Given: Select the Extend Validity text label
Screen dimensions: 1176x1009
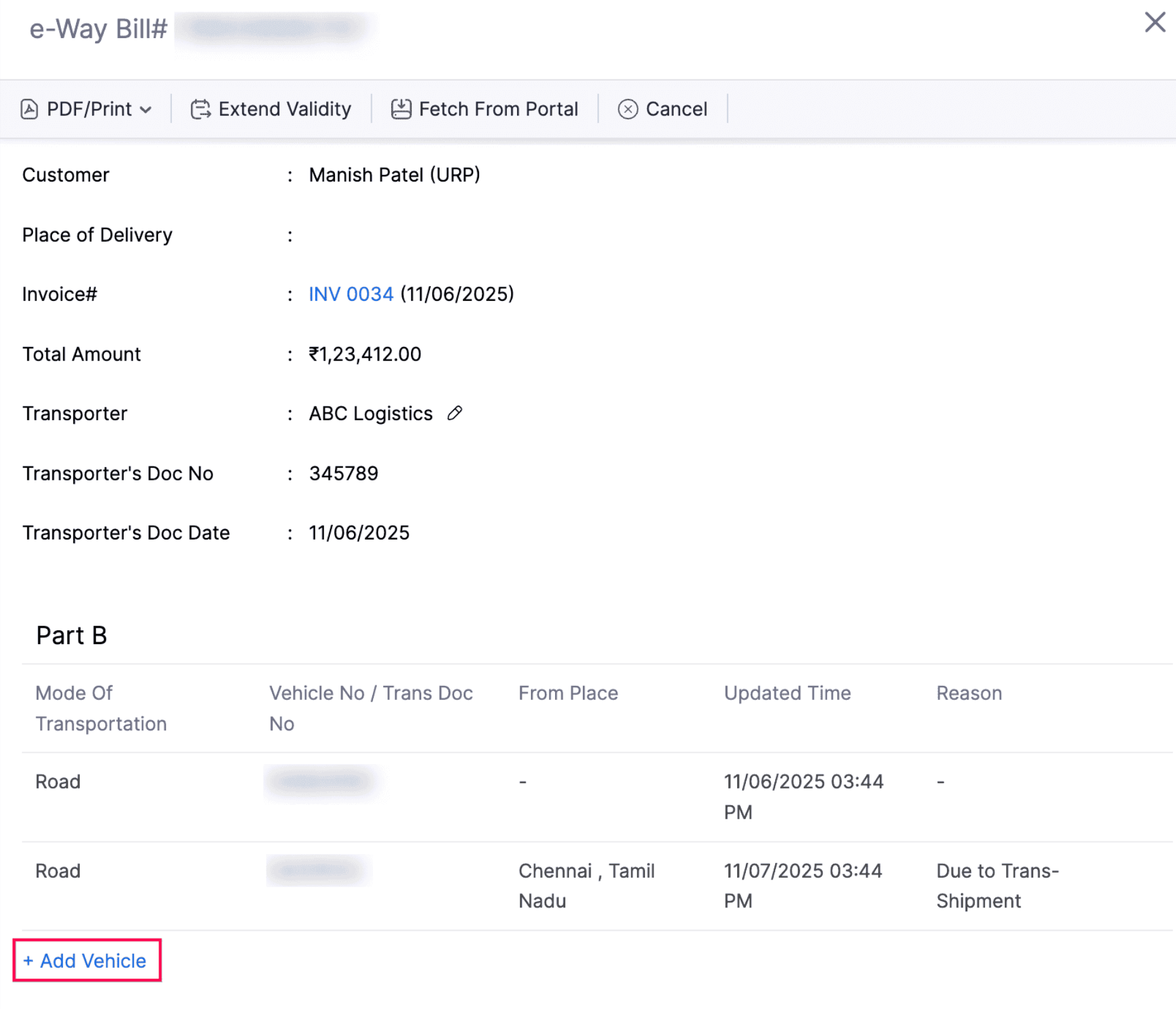Looking at the screenshot, I should pyautogui.click(x=284, y=109).
